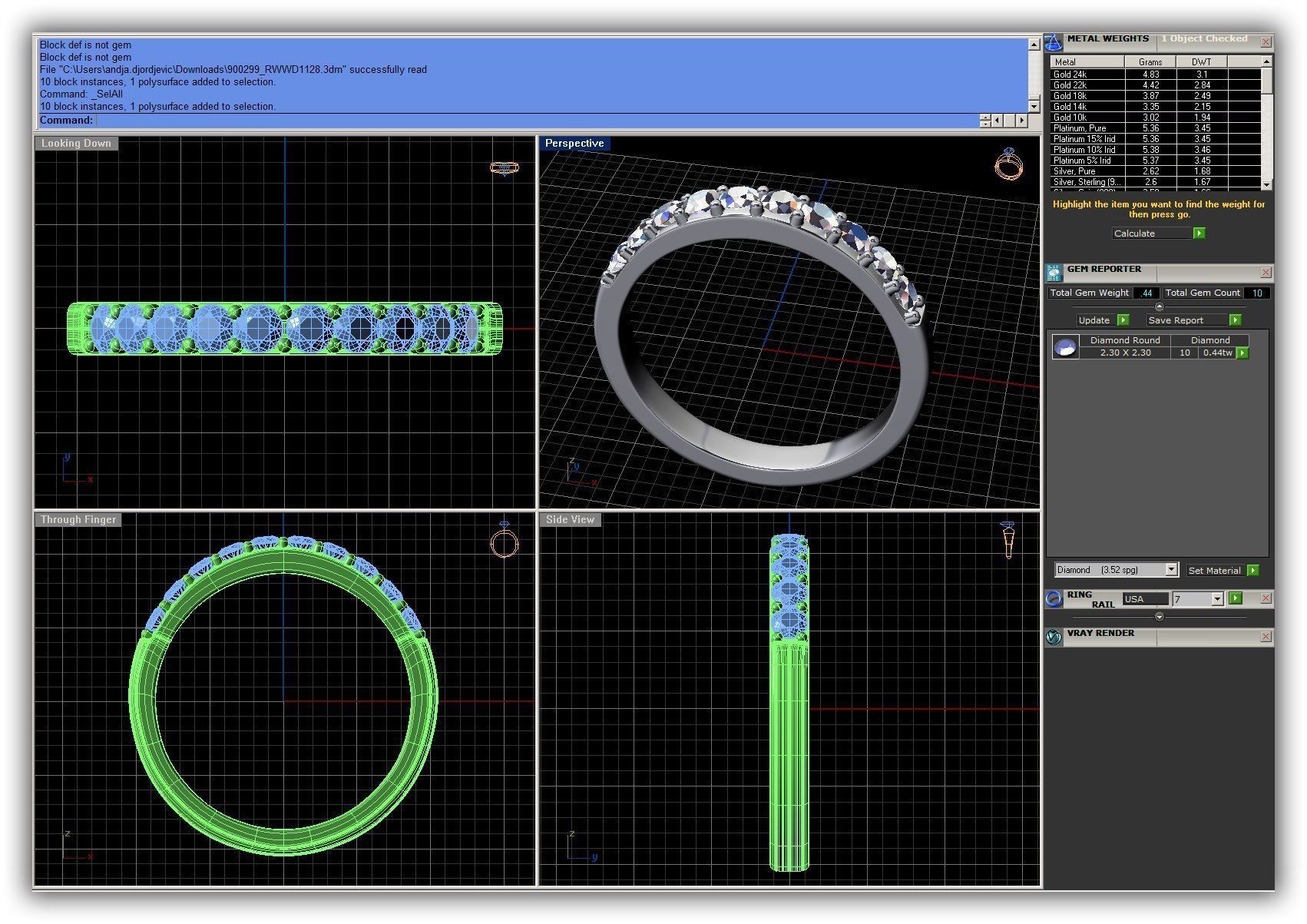Click the VRay Render panel icon
1307x924 pixels.
click(x=1054, y=637)
